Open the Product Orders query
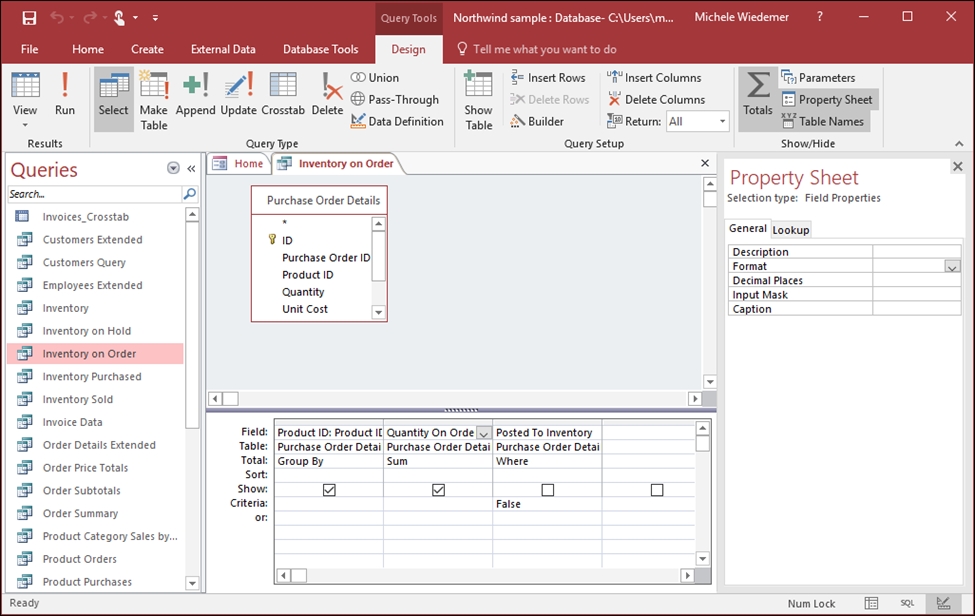The width and height of the screenshot is (975, 616). coord(80,559)
